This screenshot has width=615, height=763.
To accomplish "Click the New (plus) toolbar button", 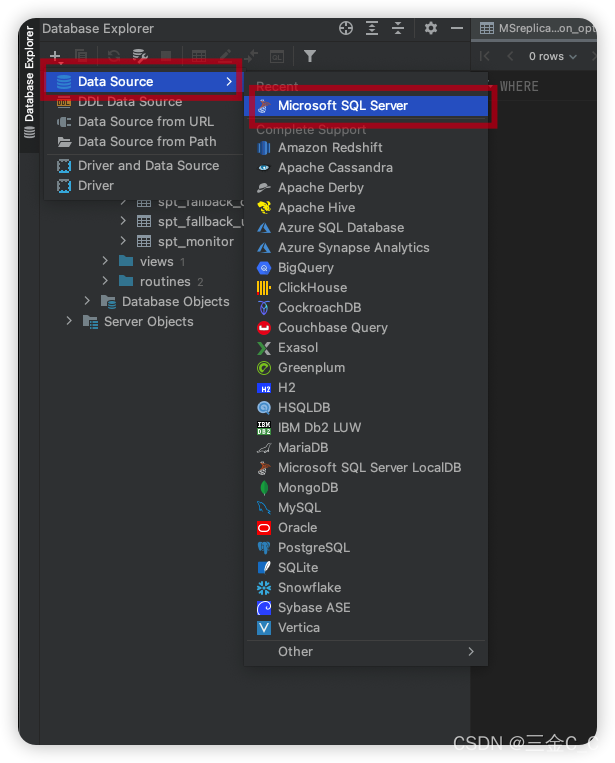I will [55, 56].
